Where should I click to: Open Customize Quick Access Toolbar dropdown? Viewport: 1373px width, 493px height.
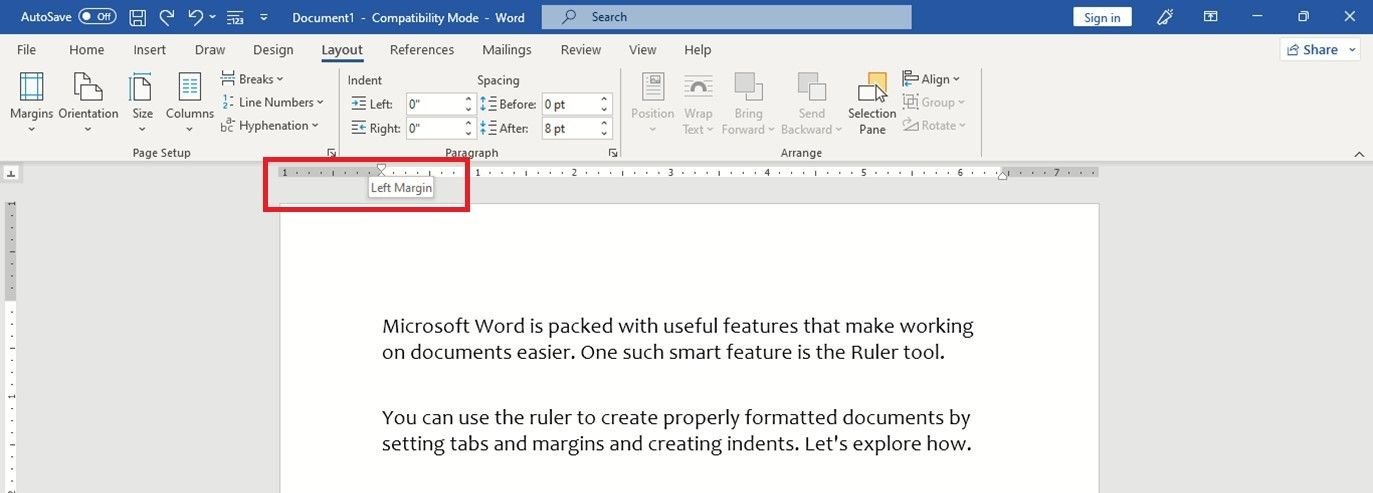click(264, 17)
